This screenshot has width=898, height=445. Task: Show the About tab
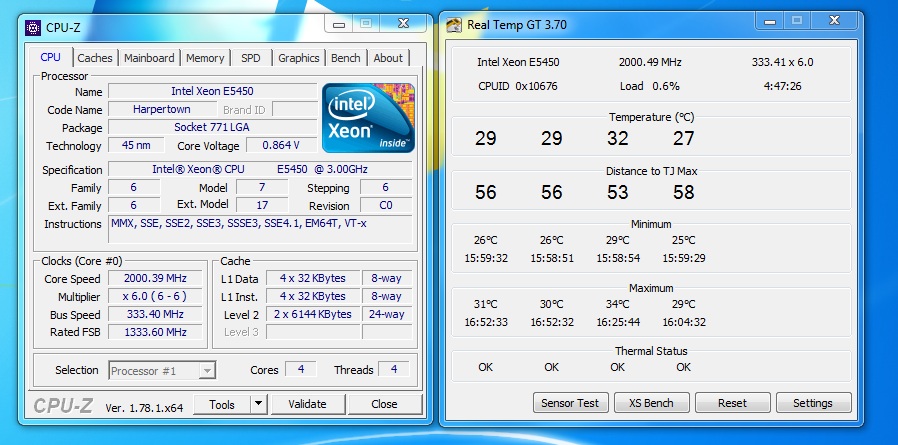(x=388, y=58)
